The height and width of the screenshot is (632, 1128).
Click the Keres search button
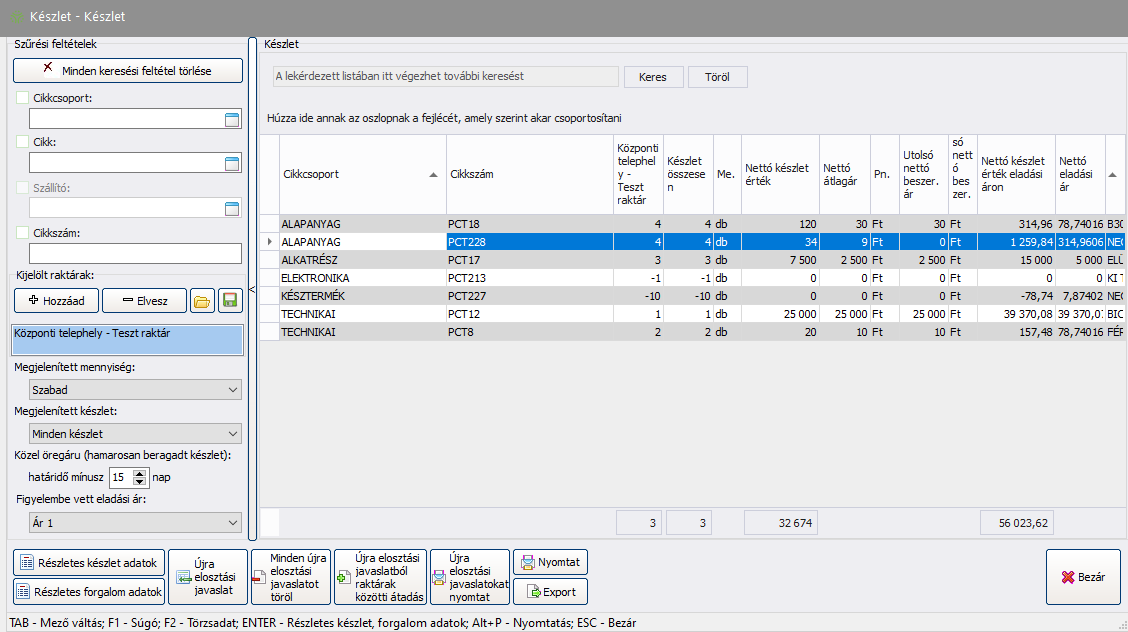point(652,77)
